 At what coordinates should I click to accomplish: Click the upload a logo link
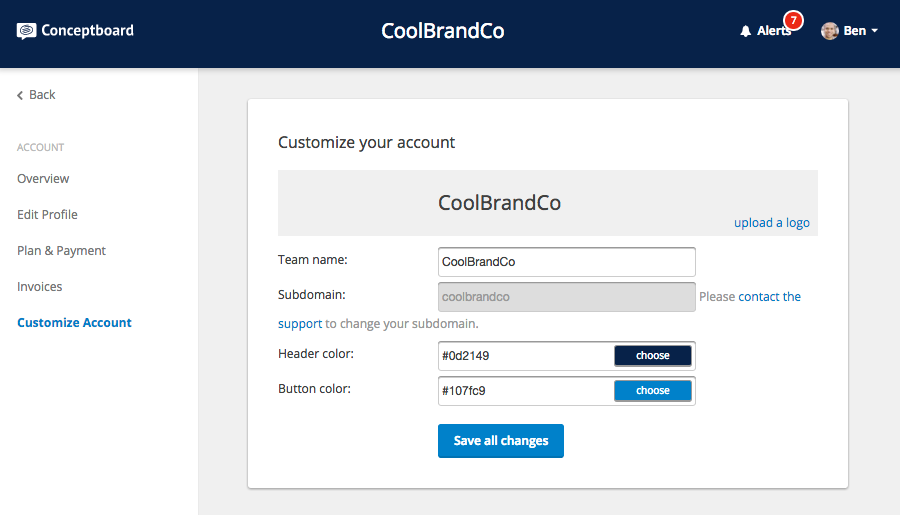771,223
